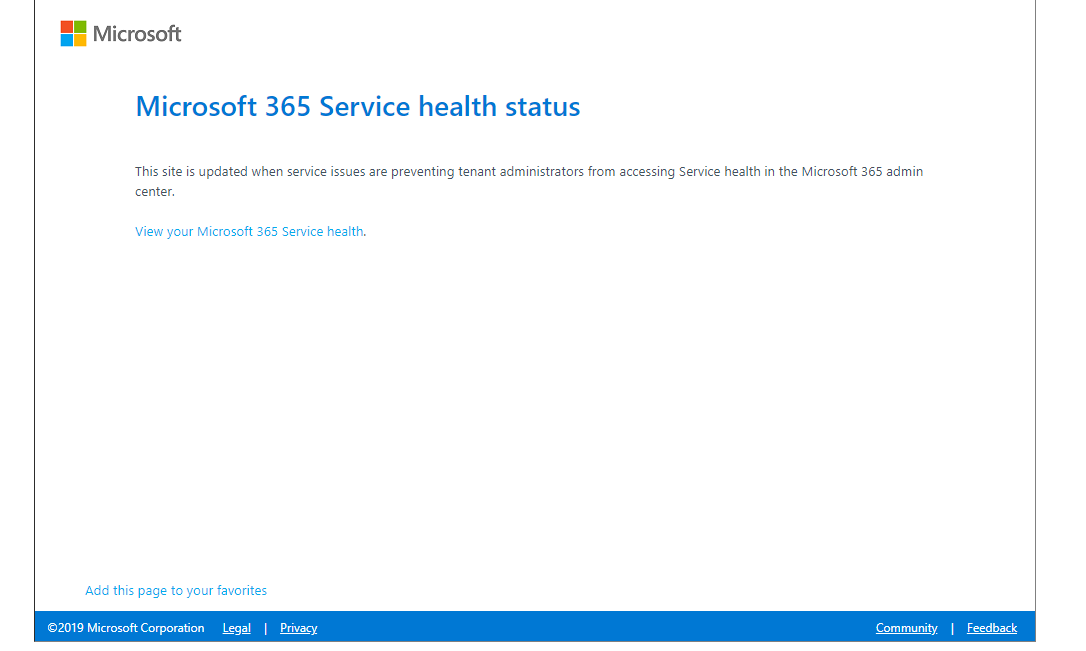1086x651 pixels.
Task: Open the Community footer link
Action: (x=906, y=628)
